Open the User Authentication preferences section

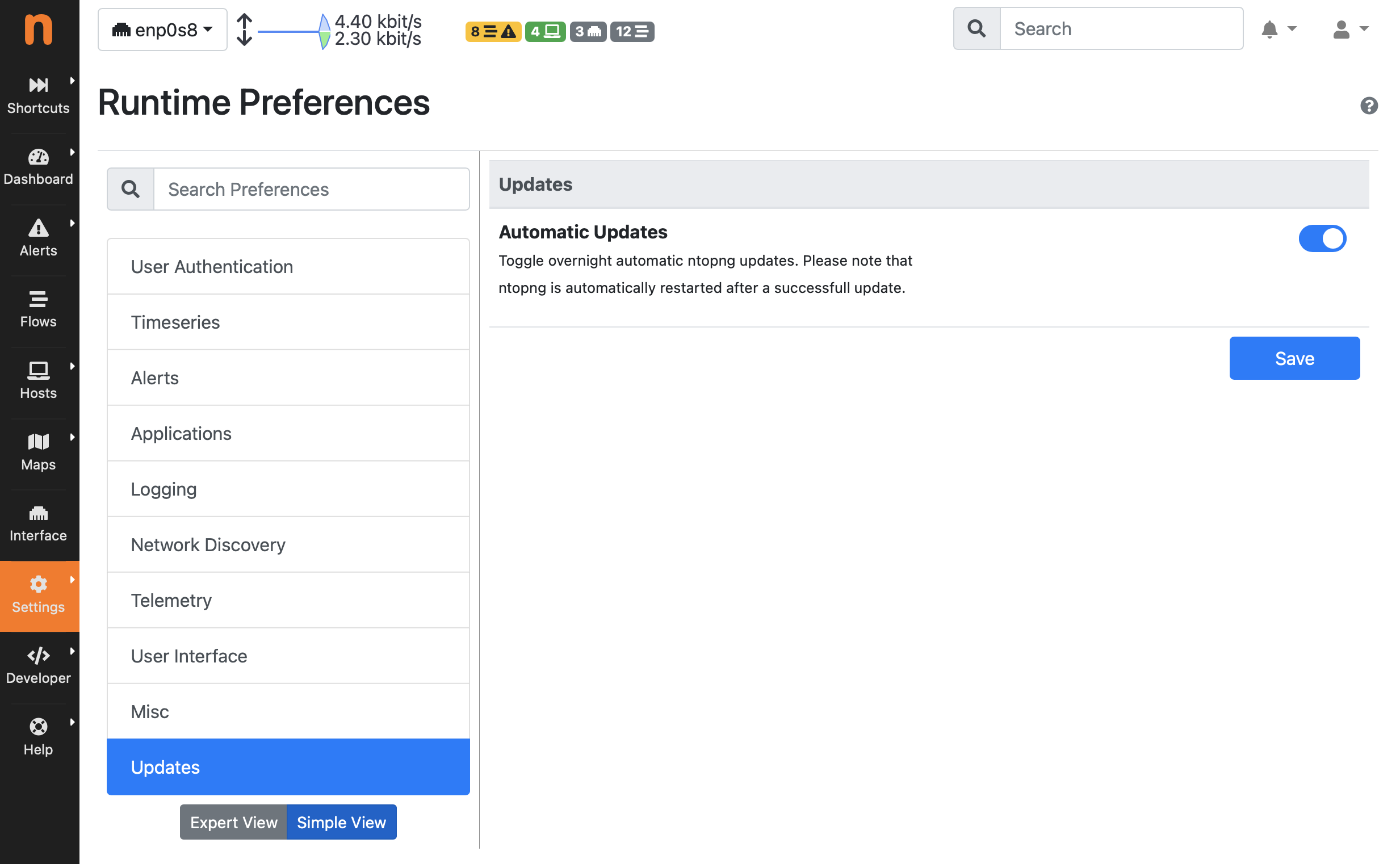[x=288, y=267]
